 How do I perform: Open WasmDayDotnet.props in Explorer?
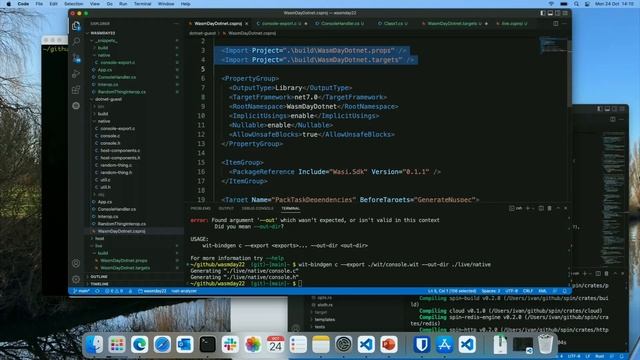click(124, 260)
